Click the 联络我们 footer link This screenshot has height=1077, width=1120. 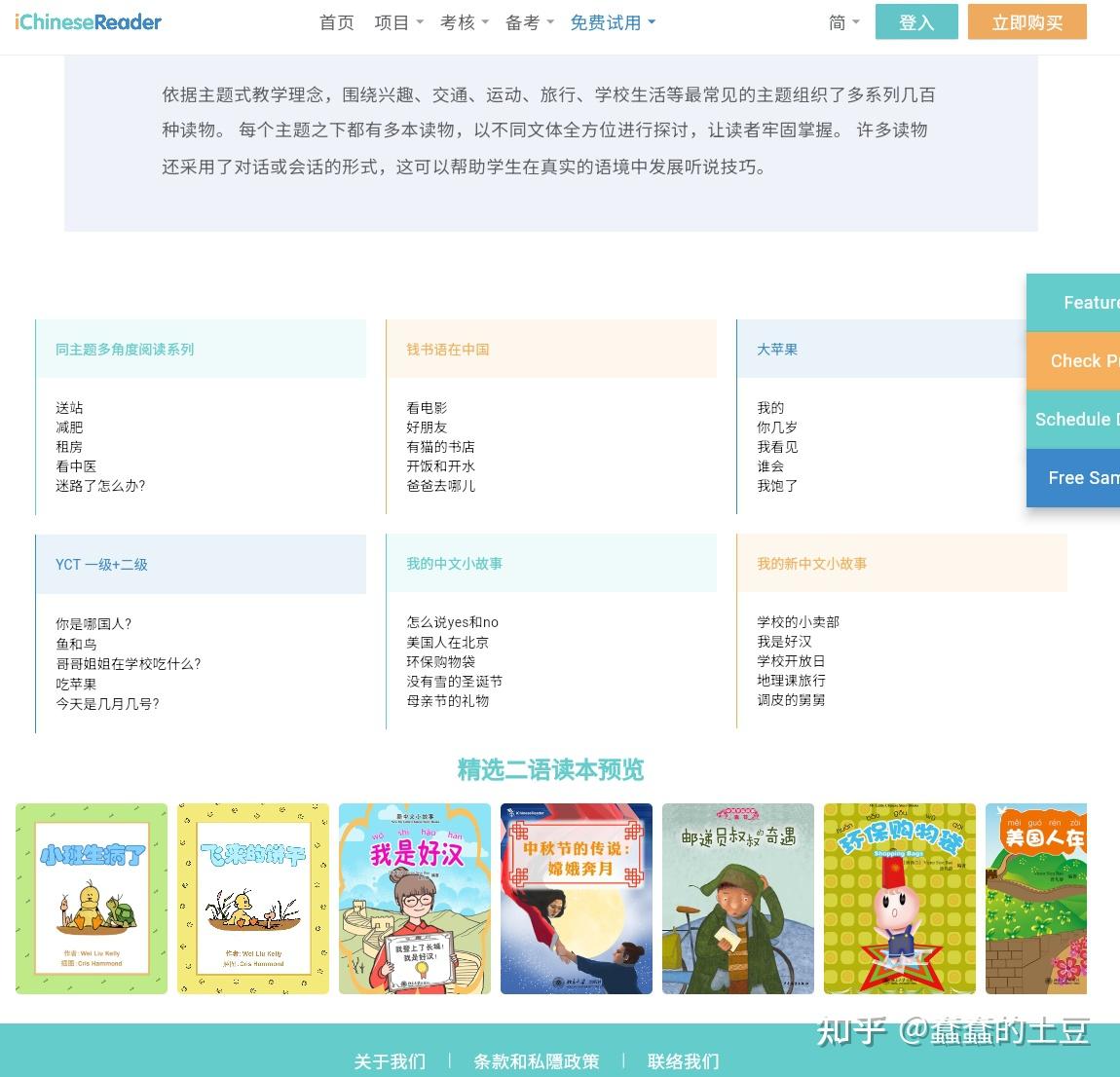[683, 1061]
